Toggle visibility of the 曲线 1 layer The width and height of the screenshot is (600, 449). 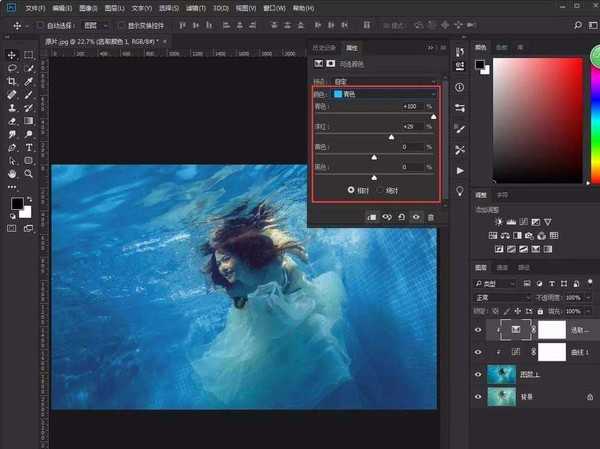click(479, 352)
